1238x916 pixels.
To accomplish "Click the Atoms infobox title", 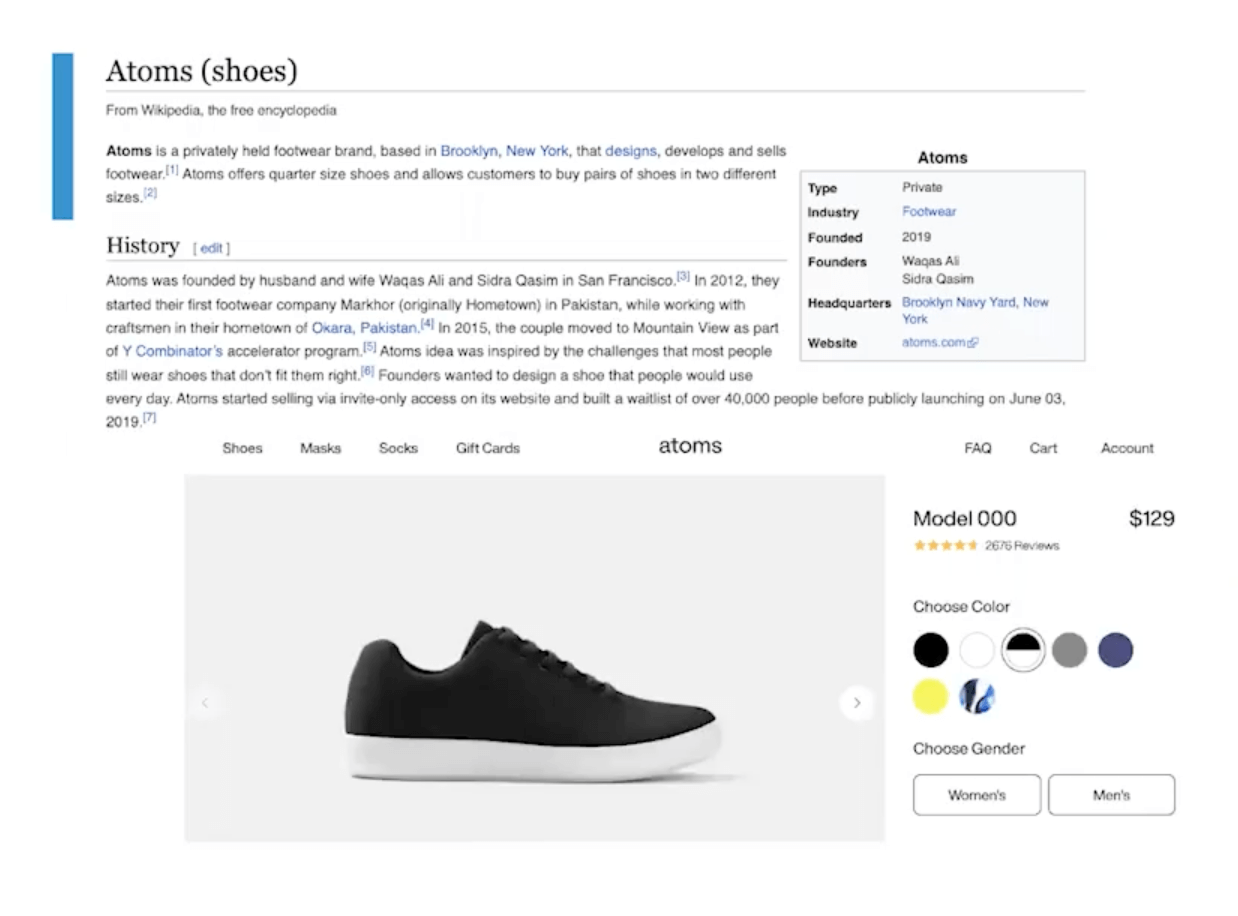I will (943, 158).
